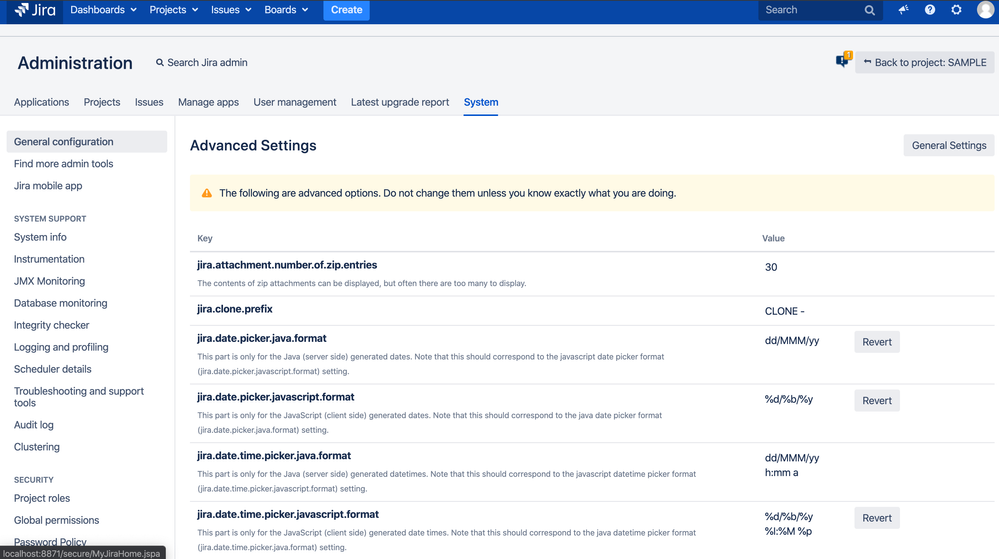The width and height of the screenshot is (999, 559).
Task: Click the Value column header
Action: 773,238
